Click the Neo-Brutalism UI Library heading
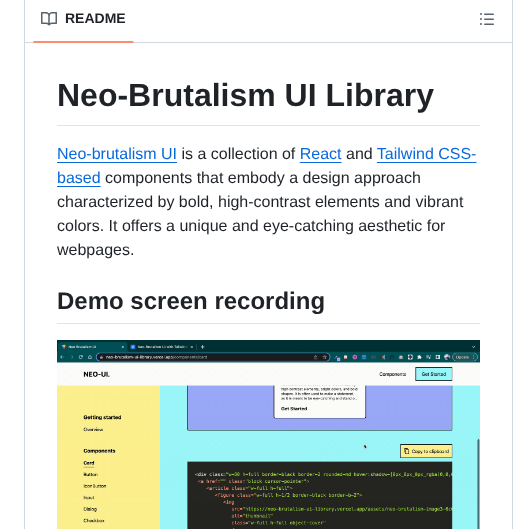This screenshot has height=529, width=529. click(x=245, y=95)
